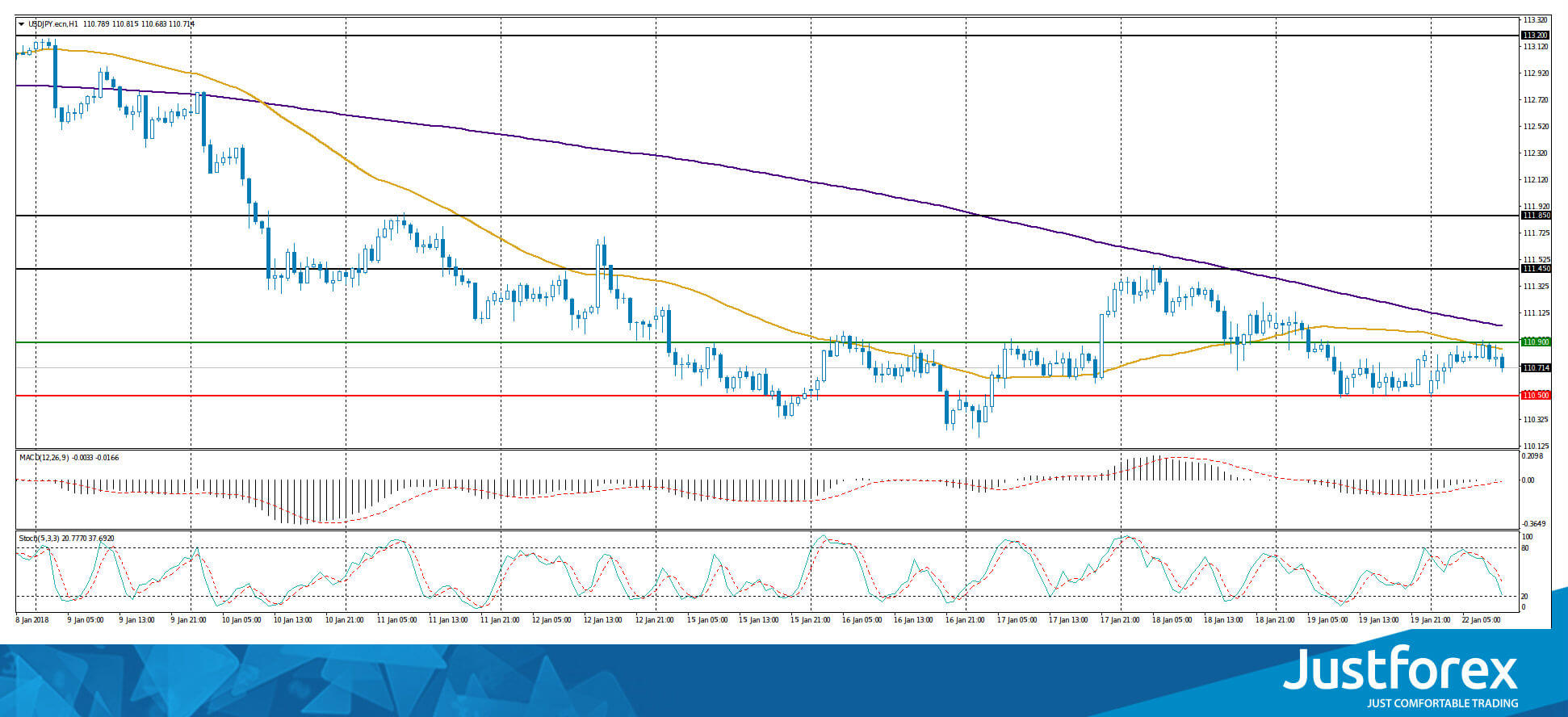Click the Justforex logo
Image resolution: width=1568 pixels, height=717 pixels.
[1401, 677]
